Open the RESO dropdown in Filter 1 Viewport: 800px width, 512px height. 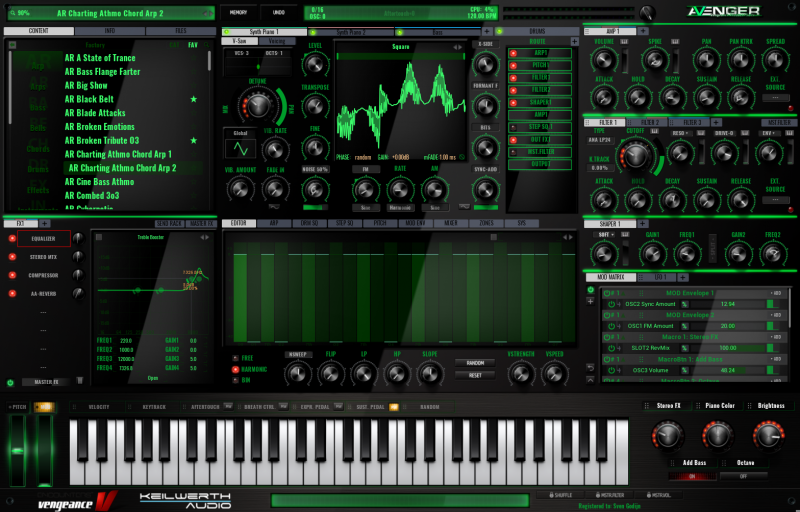[x=681, y=133]
